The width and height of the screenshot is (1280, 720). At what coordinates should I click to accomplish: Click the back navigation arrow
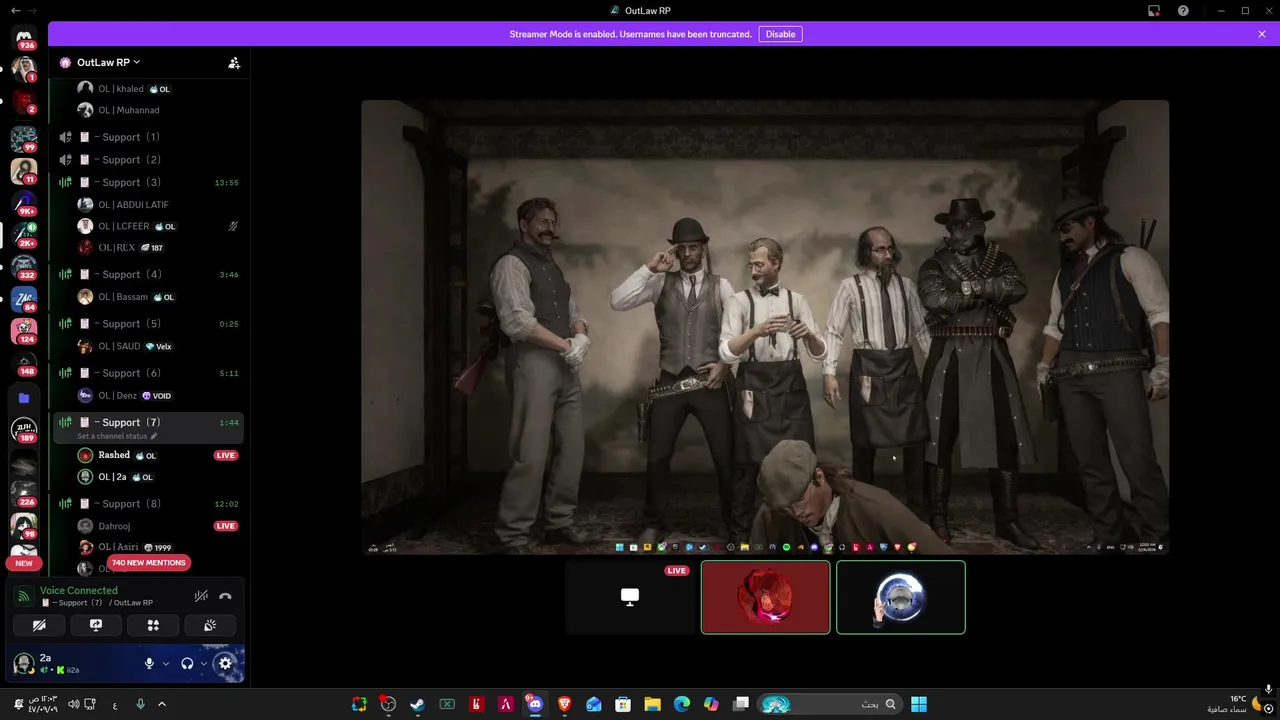[16, 10]
